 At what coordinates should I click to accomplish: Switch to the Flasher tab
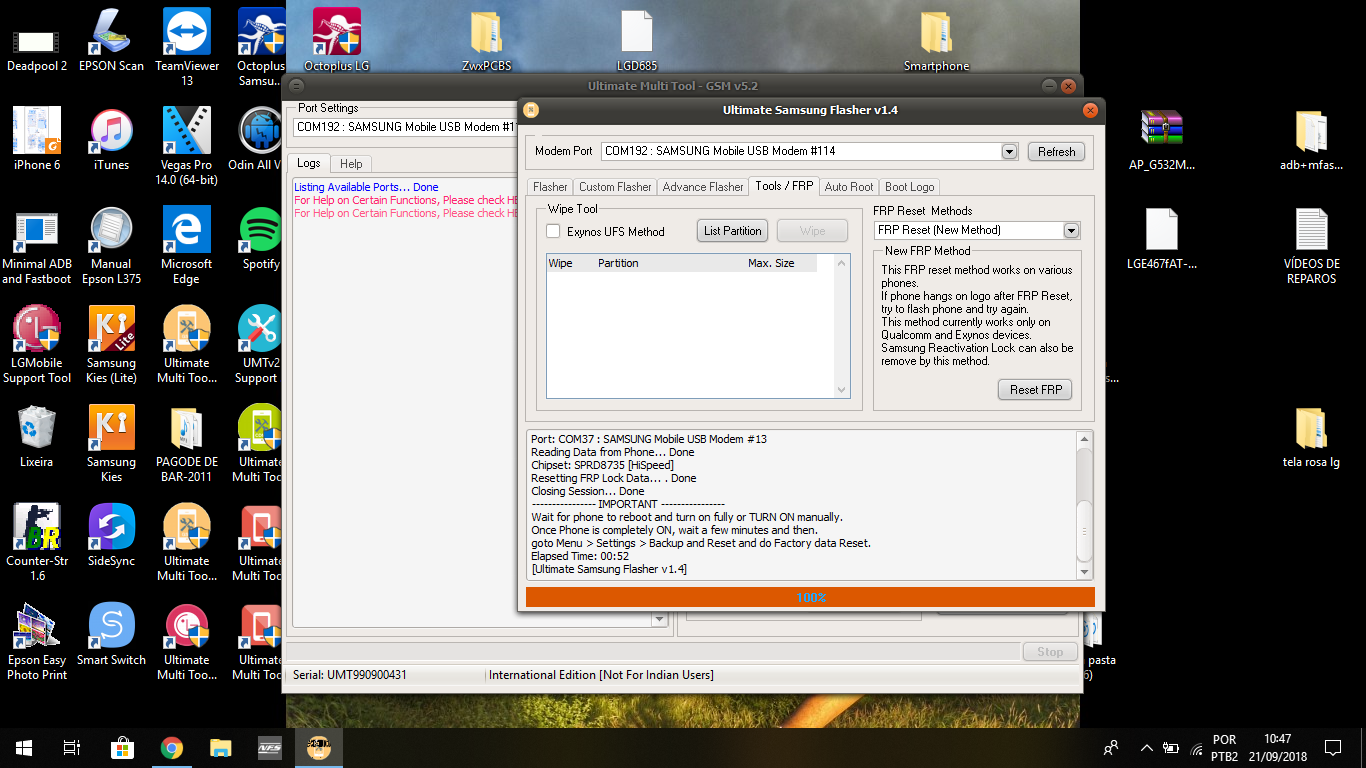pos(550,187)
